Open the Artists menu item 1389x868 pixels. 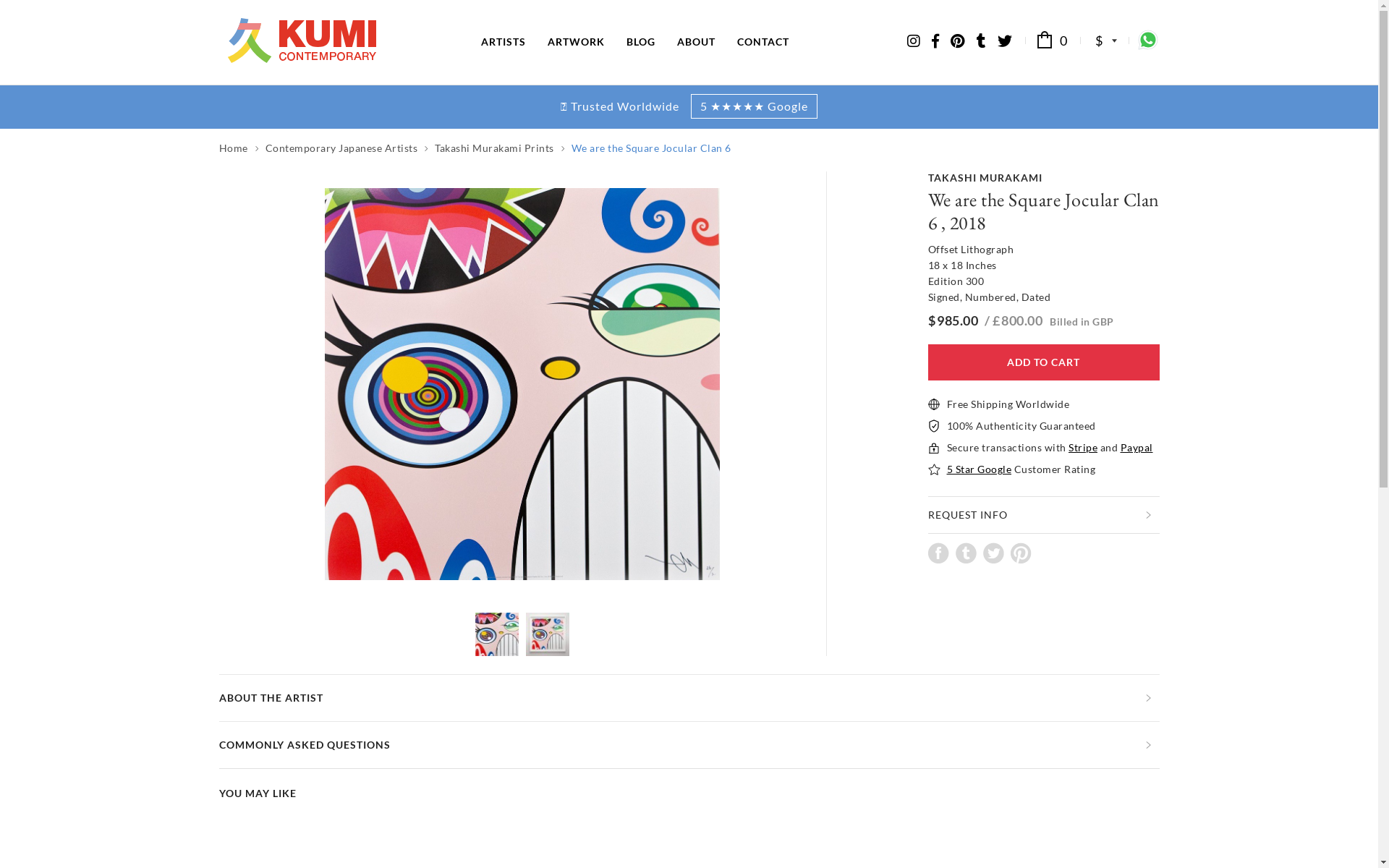tap(504, 42)
